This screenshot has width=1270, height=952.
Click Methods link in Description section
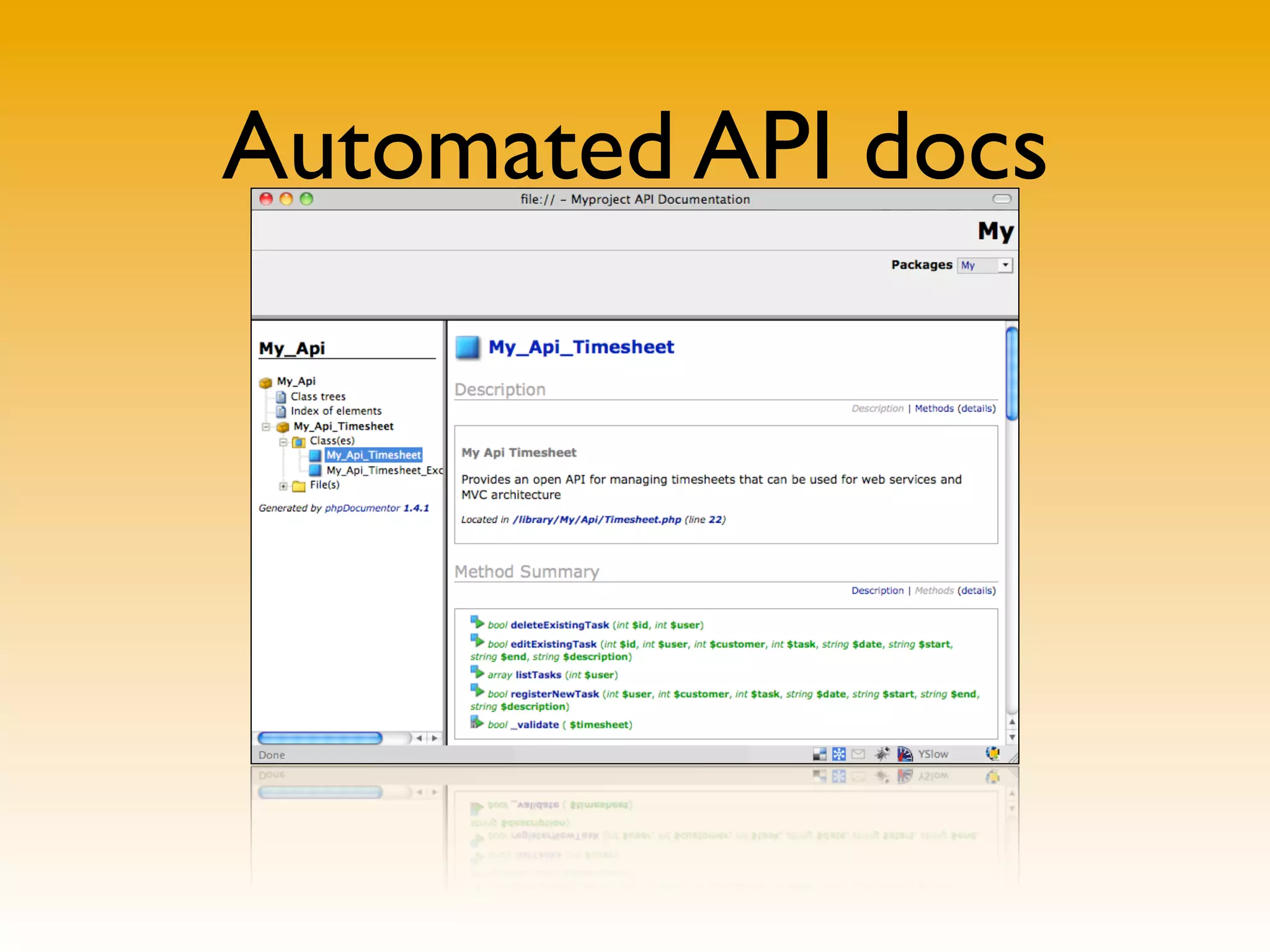934,408
